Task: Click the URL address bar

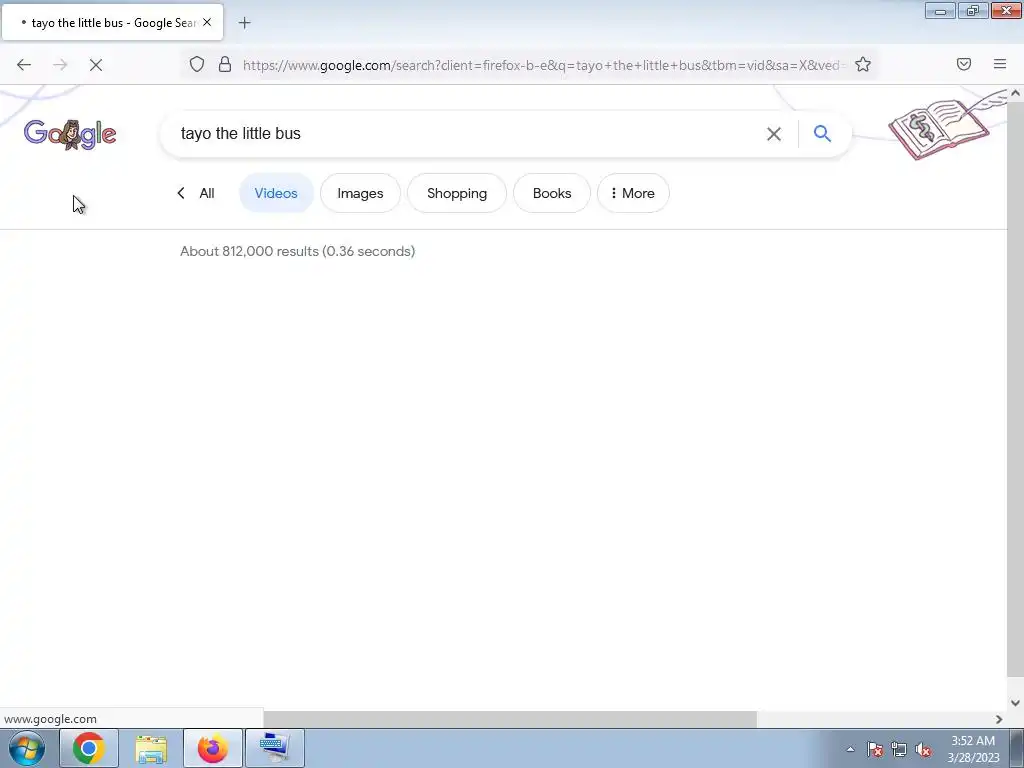Action: (x=542, y=65)
